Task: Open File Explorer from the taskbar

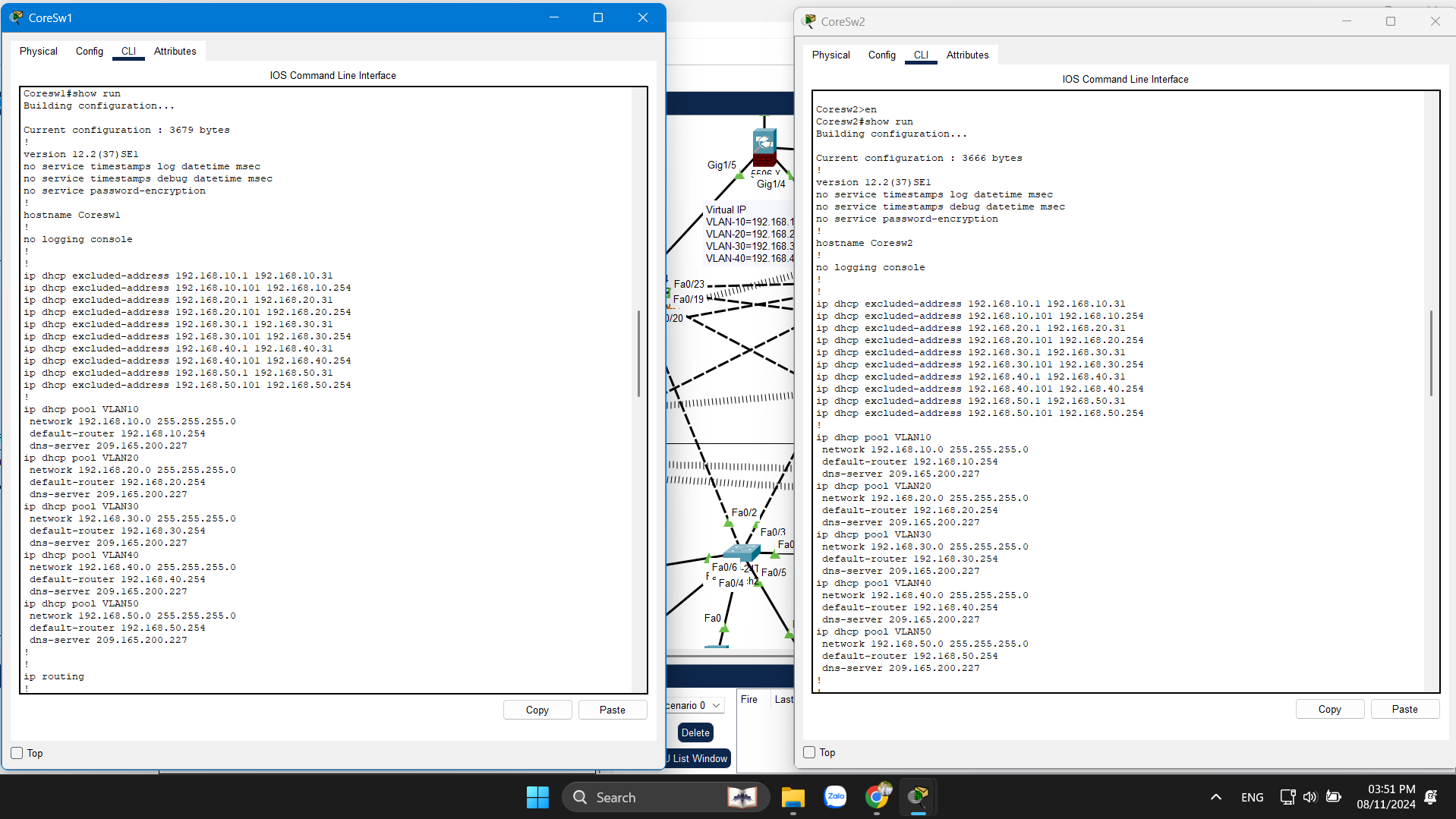Action: tap(793, 797)
